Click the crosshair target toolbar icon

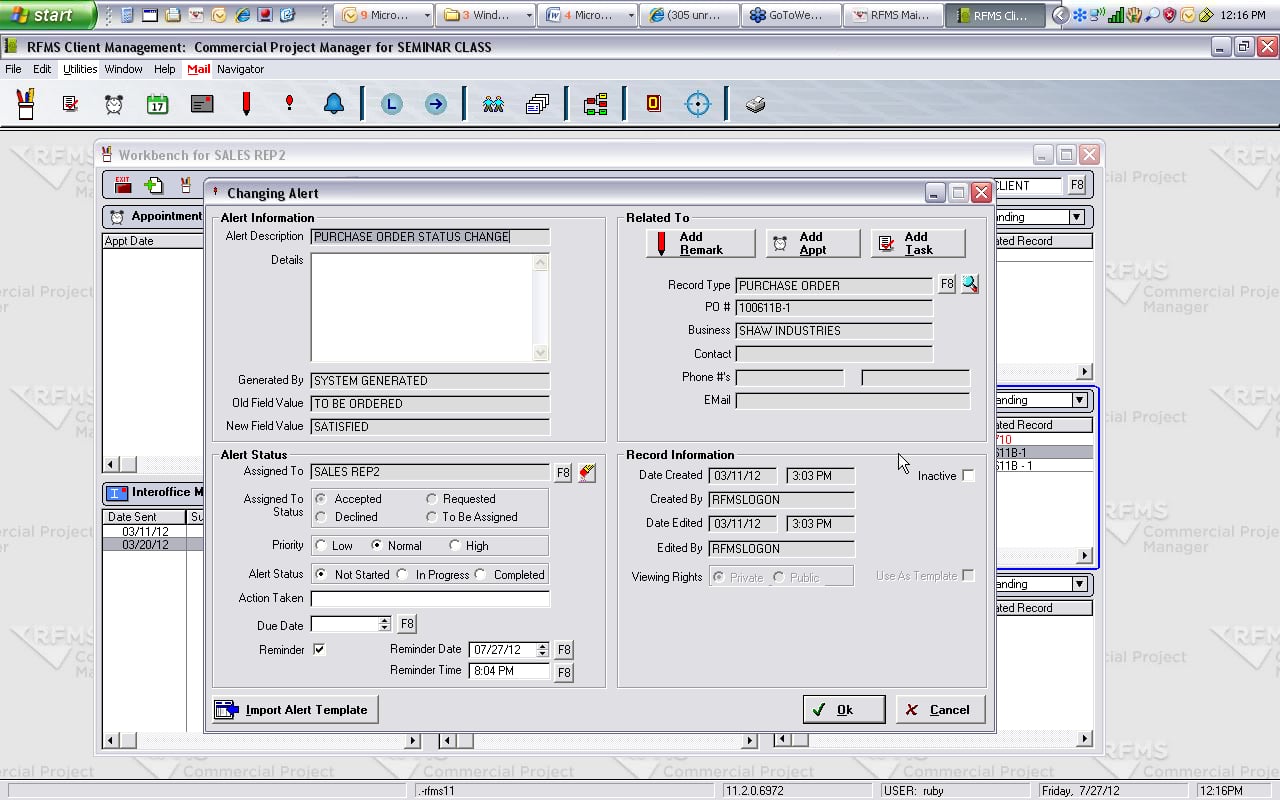coord(697,104)
